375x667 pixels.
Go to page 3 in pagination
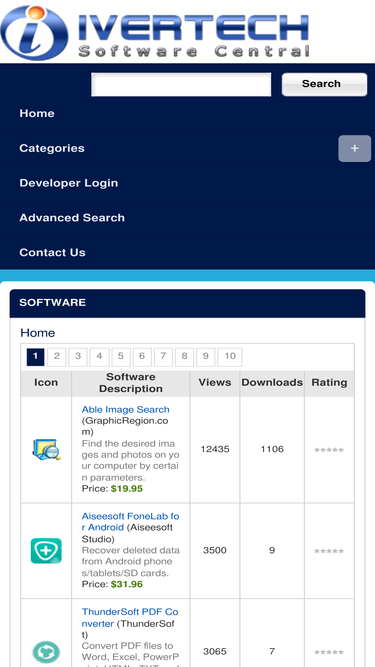[x=78, y=357]
